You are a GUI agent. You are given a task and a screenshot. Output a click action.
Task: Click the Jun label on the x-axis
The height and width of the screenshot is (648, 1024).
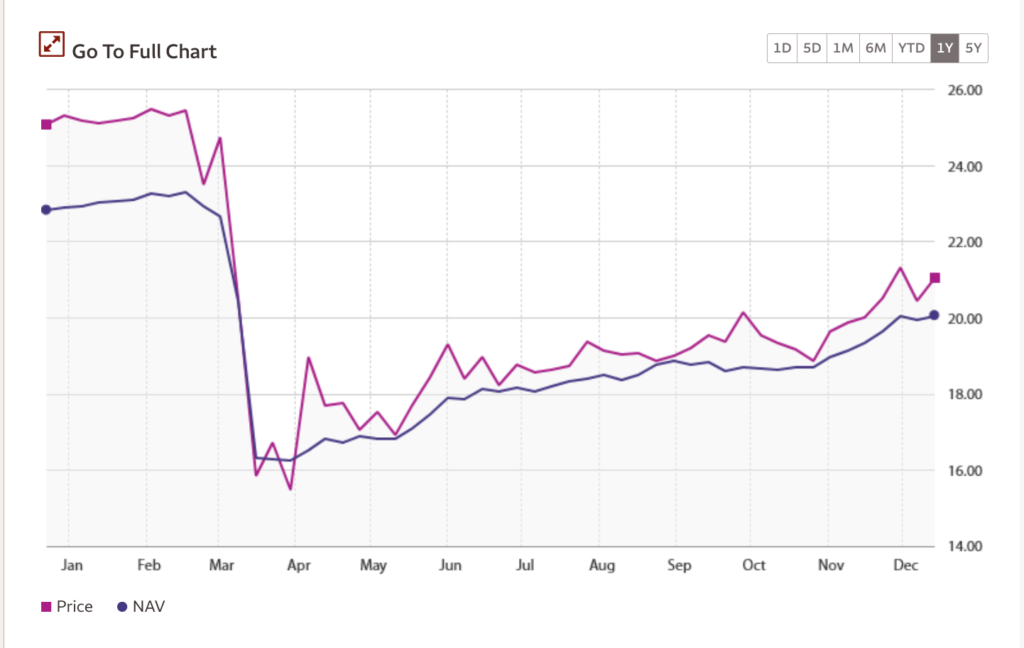[x=450, y=565]
